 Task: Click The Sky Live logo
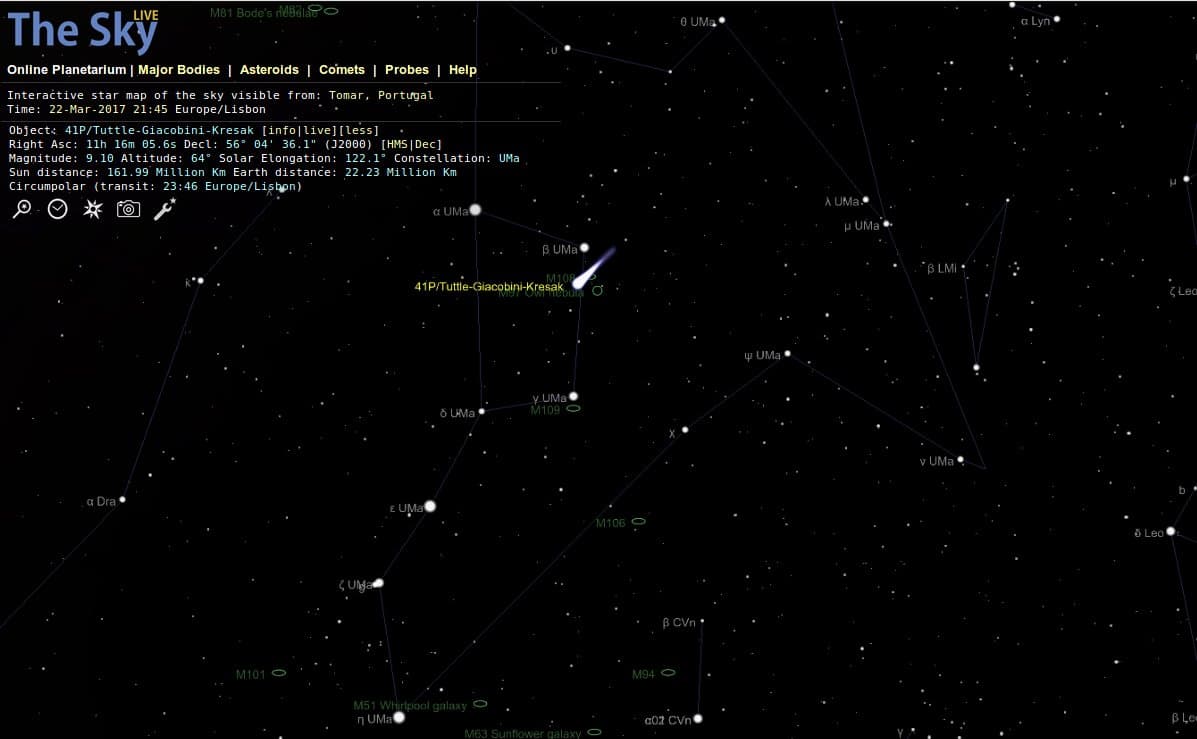coord(82,31)
